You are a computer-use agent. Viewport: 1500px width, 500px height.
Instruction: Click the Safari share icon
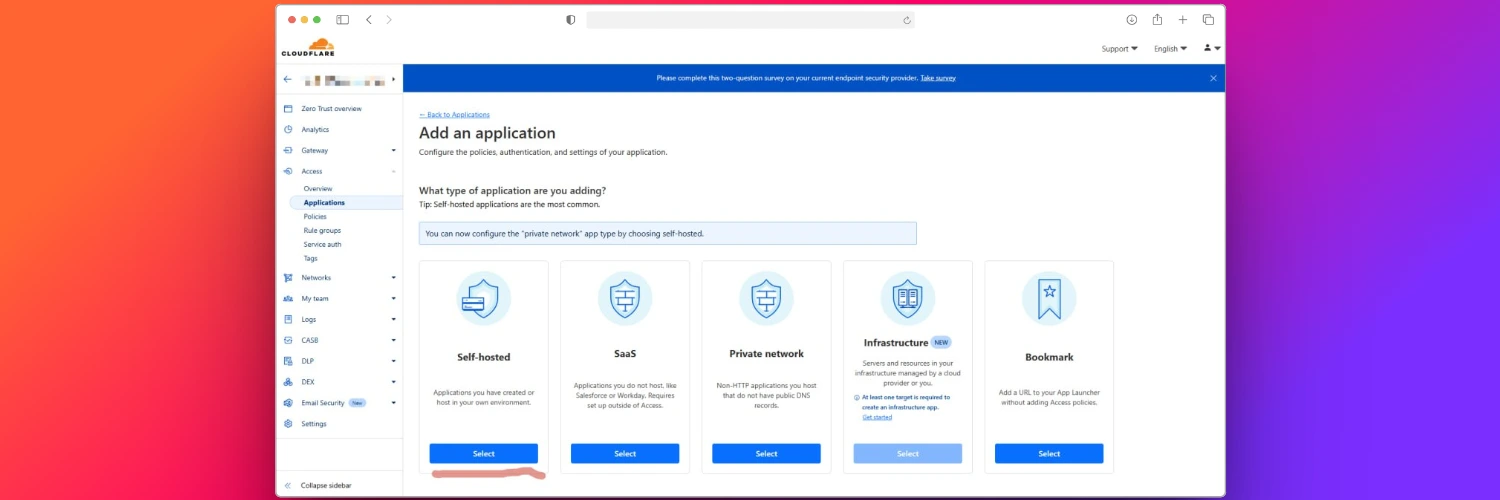(x=1157, y=20)
